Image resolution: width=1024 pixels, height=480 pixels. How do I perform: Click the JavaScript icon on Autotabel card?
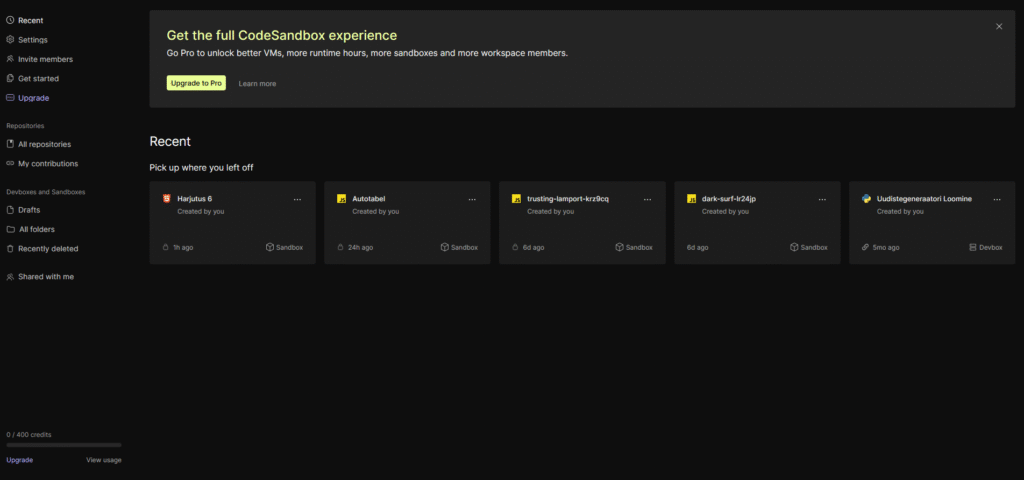342,199
